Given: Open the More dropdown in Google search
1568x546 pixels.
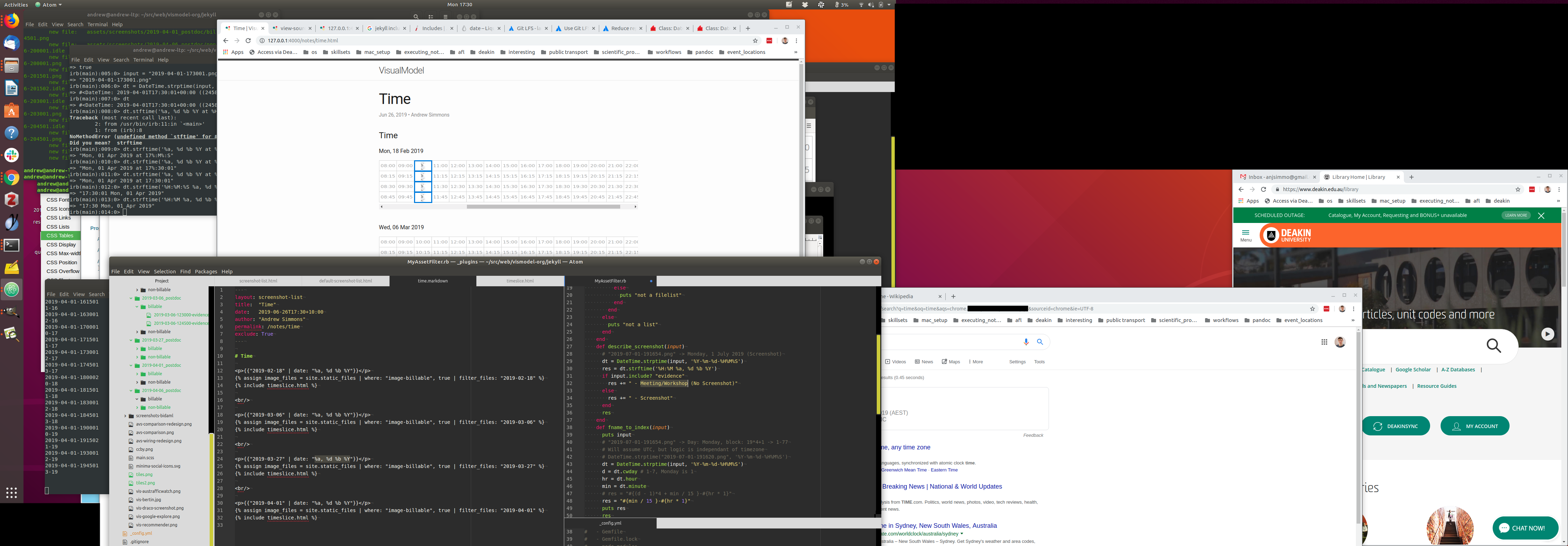Looking at the screenshot, I should point(976,362).
